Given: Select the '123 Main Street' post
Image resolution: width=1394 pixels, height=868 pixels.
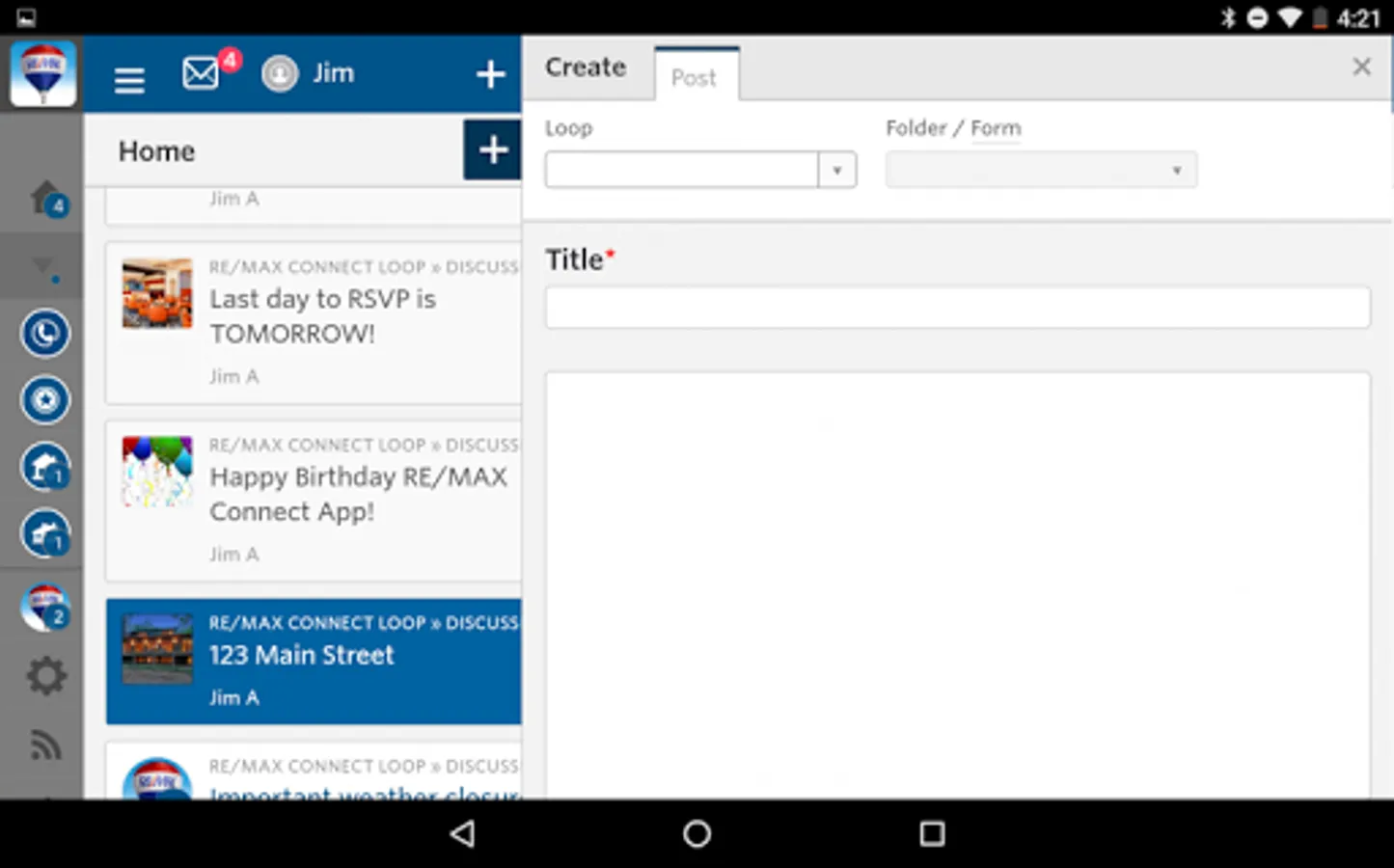Looking at the screenshot, I should coord(314,662).
